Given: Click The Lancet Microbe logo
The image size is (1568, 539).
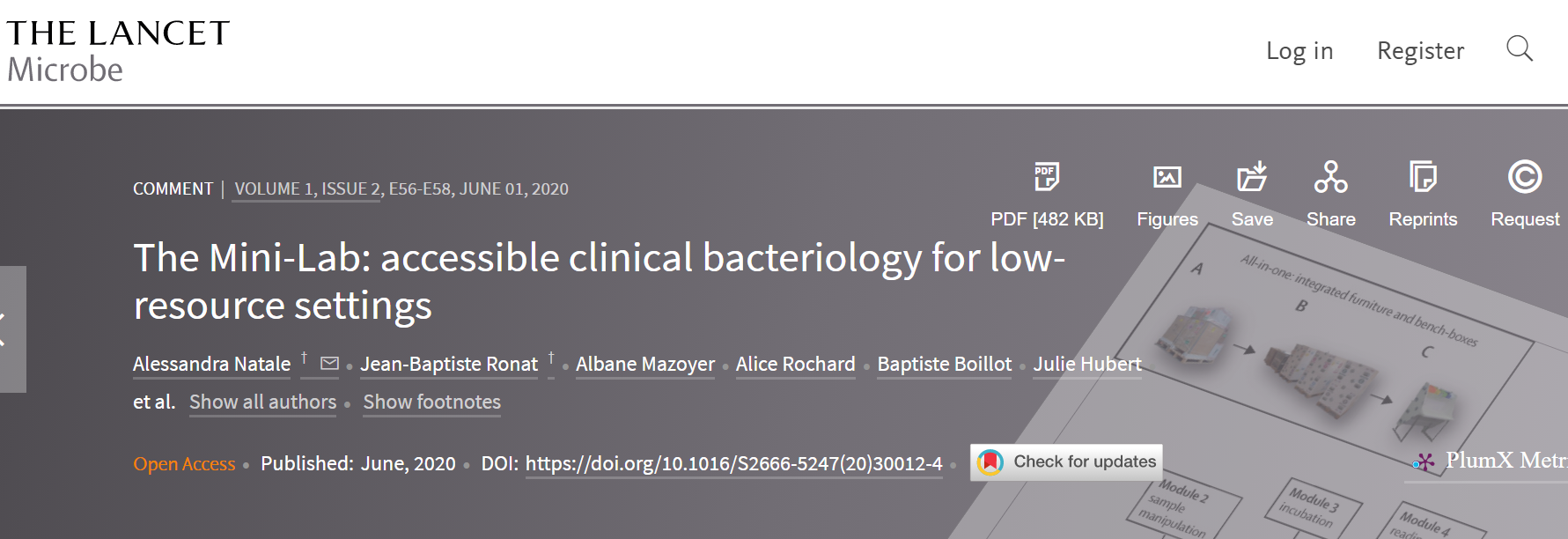Looking at the screenshot, I should tap(118, 51).
